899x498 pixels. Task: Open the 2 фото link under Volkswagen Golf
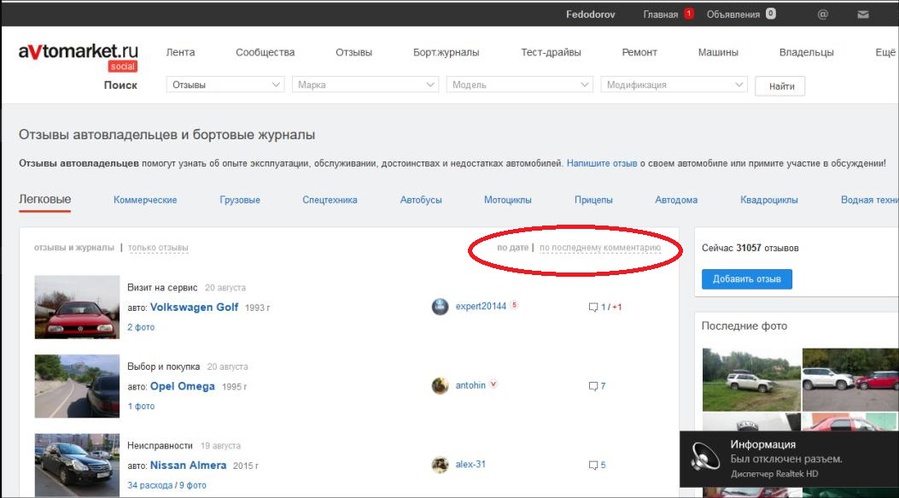click(x=140, y=327)
